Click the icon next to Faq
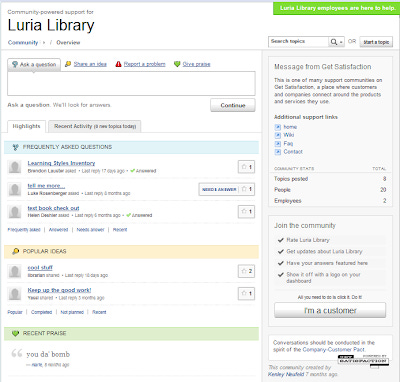Screen dimensions: 400x382 point(278,144)
